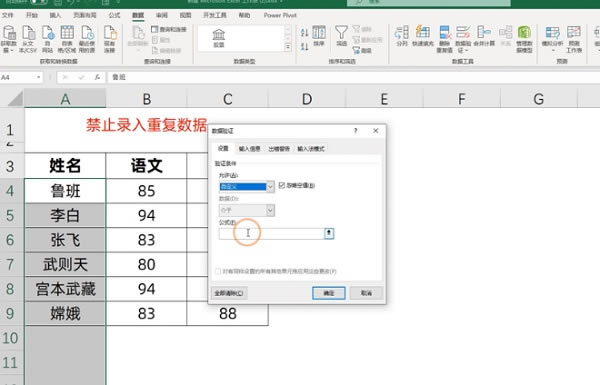The width and height of the screenshot is (600, 385).
Task: Sort descending with the Z-A icon
Action: [305, 47]
